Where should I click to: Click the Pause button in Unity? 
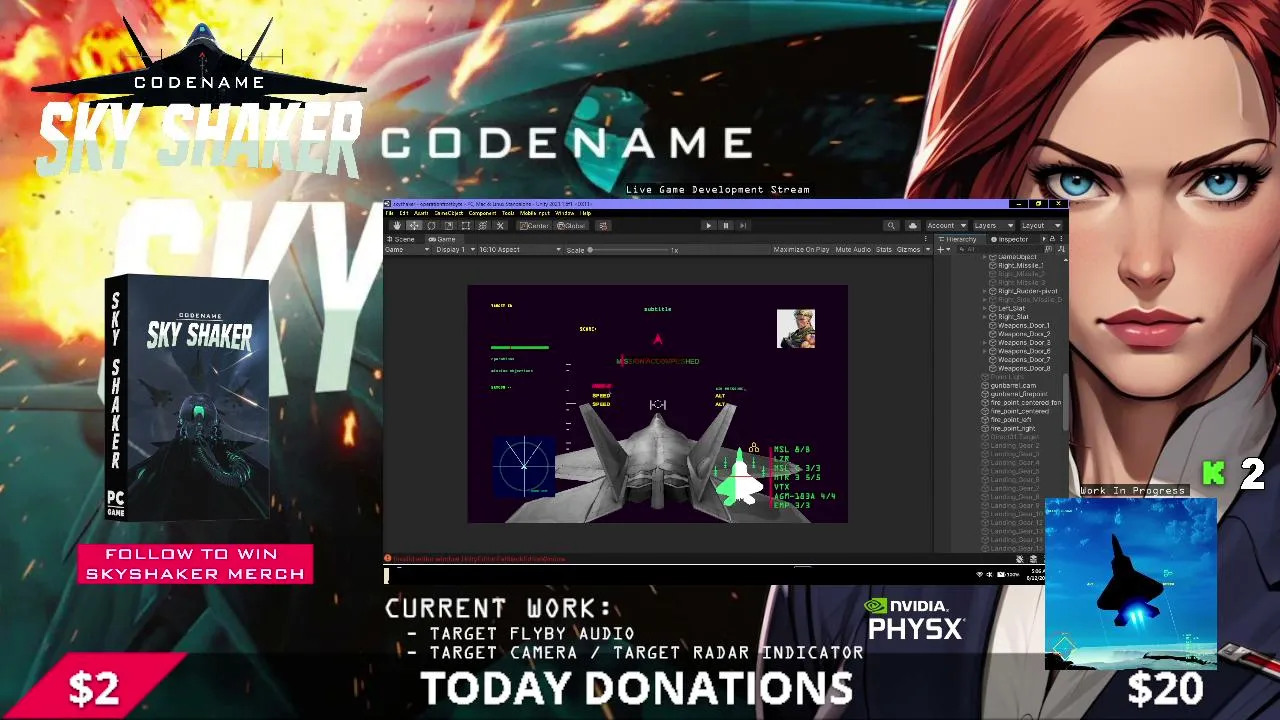click(x=726, y=225)
